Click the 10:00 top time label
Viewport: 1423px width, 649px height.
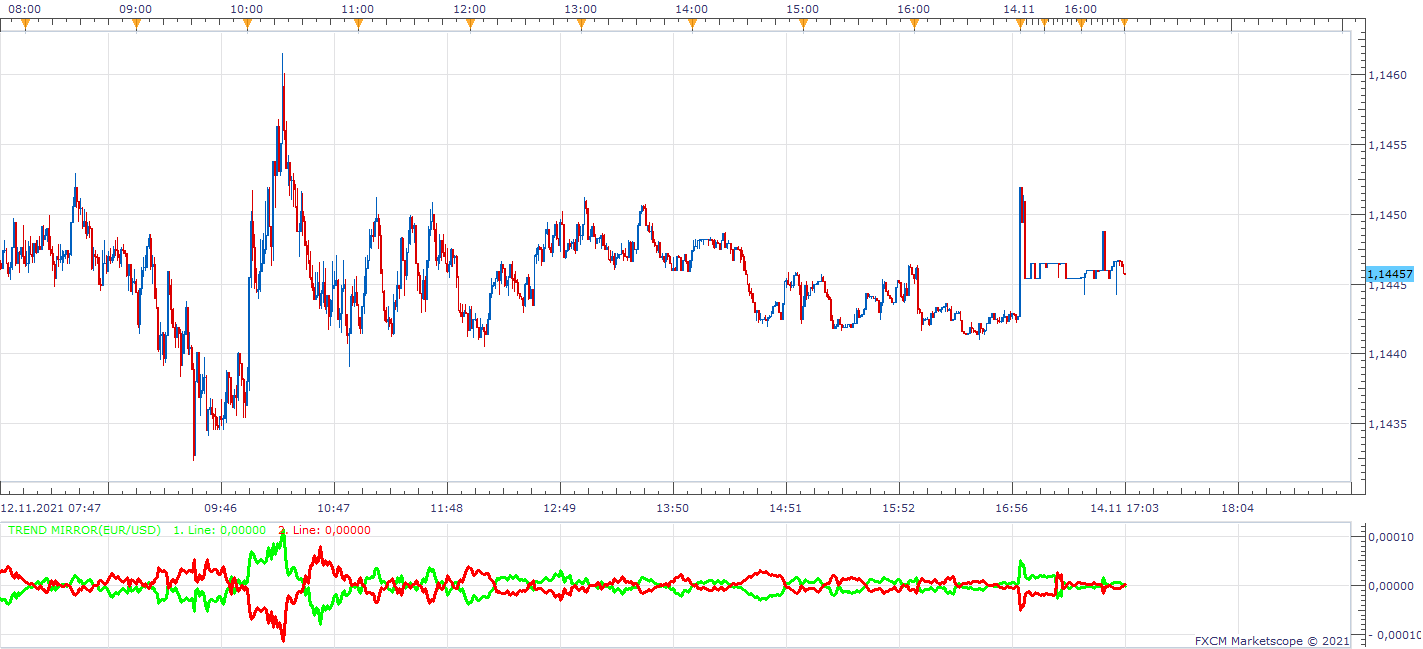(x=247, y=9)
